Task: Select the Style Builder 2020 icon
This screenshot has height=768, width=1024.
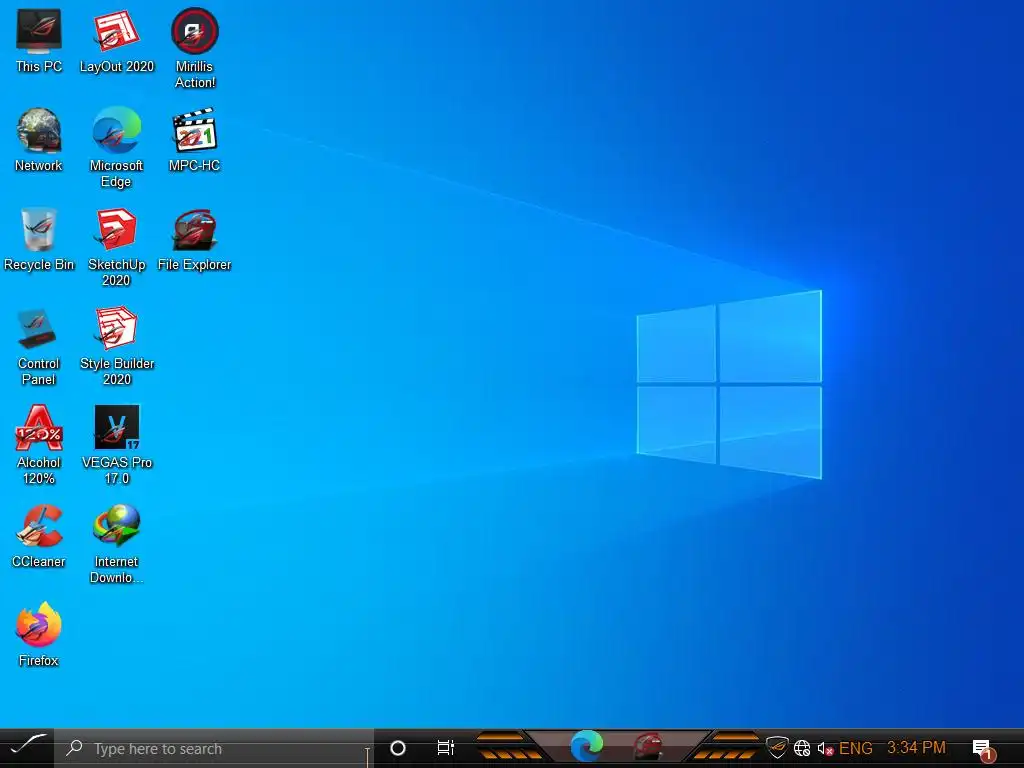Action: click(116, 347)
